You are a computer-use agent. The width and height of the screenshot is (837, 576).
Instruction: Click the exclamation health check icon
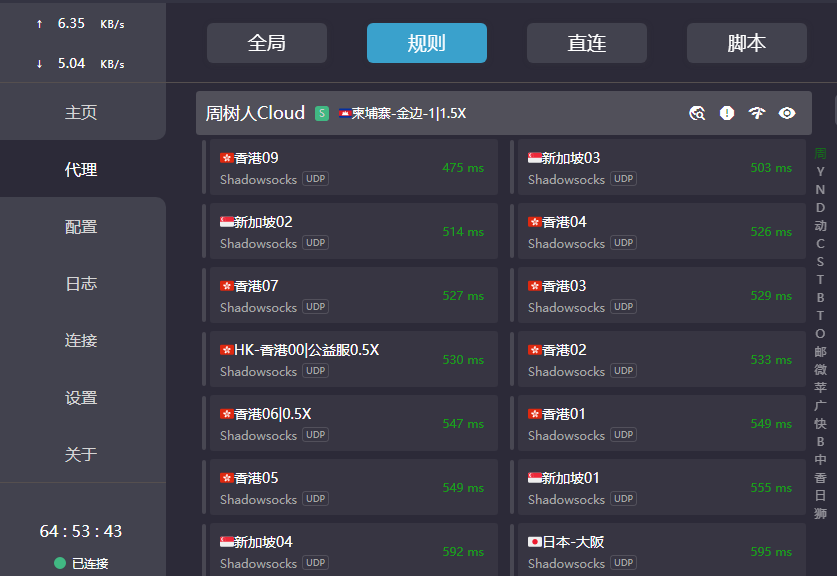tap(727, 113)
